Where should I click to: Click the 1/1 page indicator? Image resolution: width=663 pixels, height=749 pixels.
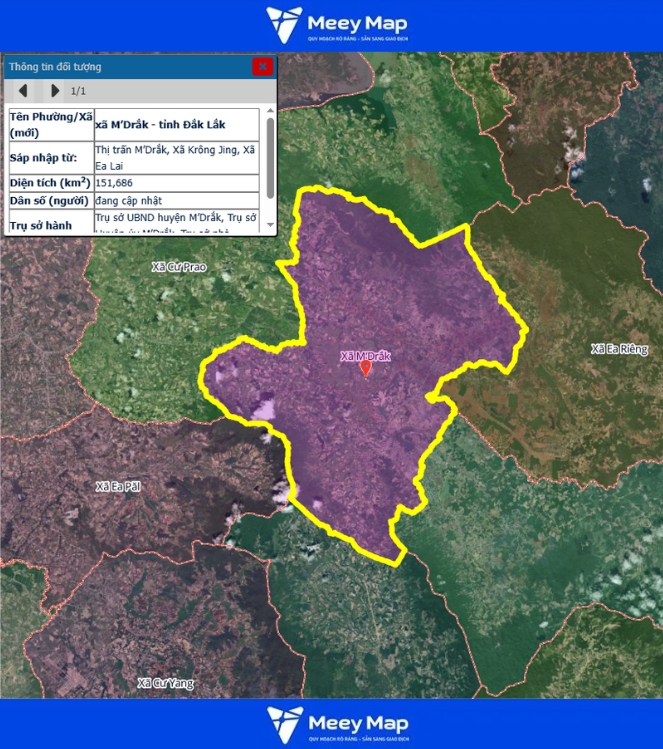pos(78,91)
